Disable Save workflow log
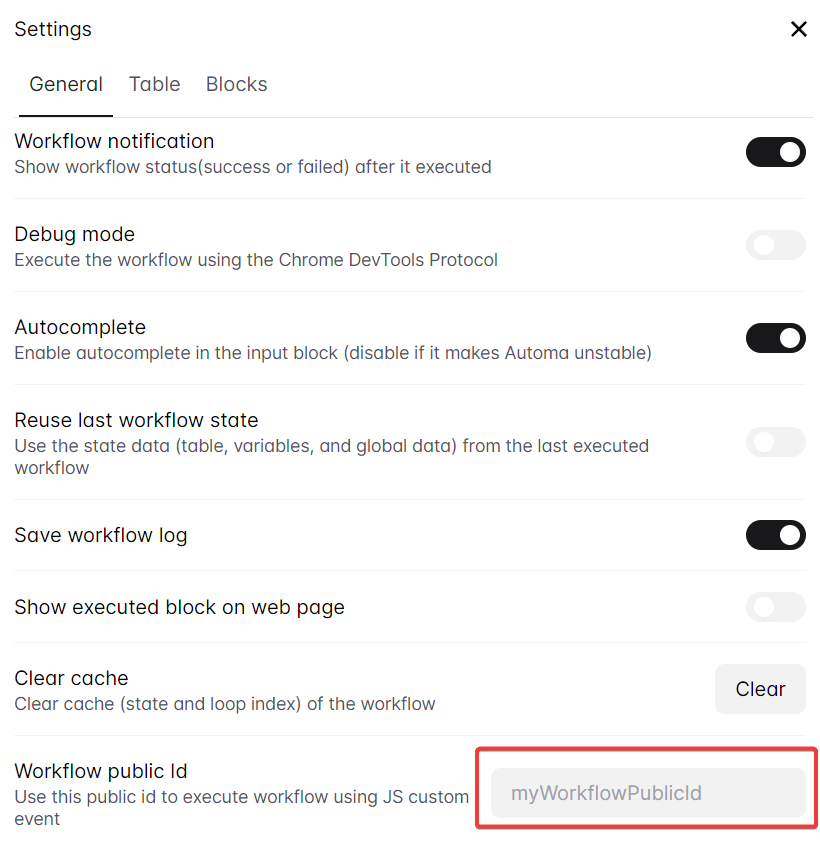Screen dimensions: 820x843 [x=775, y=535]
